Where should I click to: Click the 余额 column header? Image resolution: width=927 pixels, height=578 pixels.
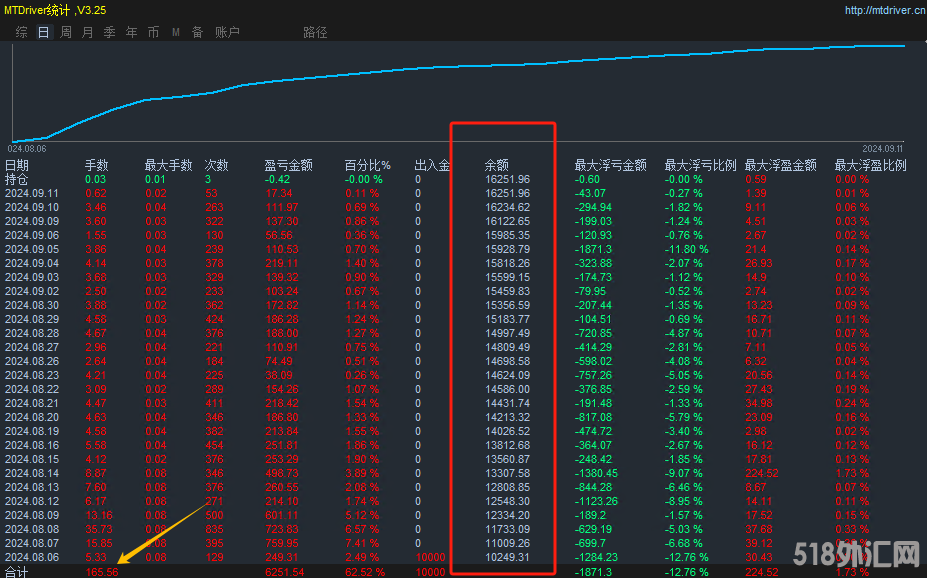(x=497, y=165)
